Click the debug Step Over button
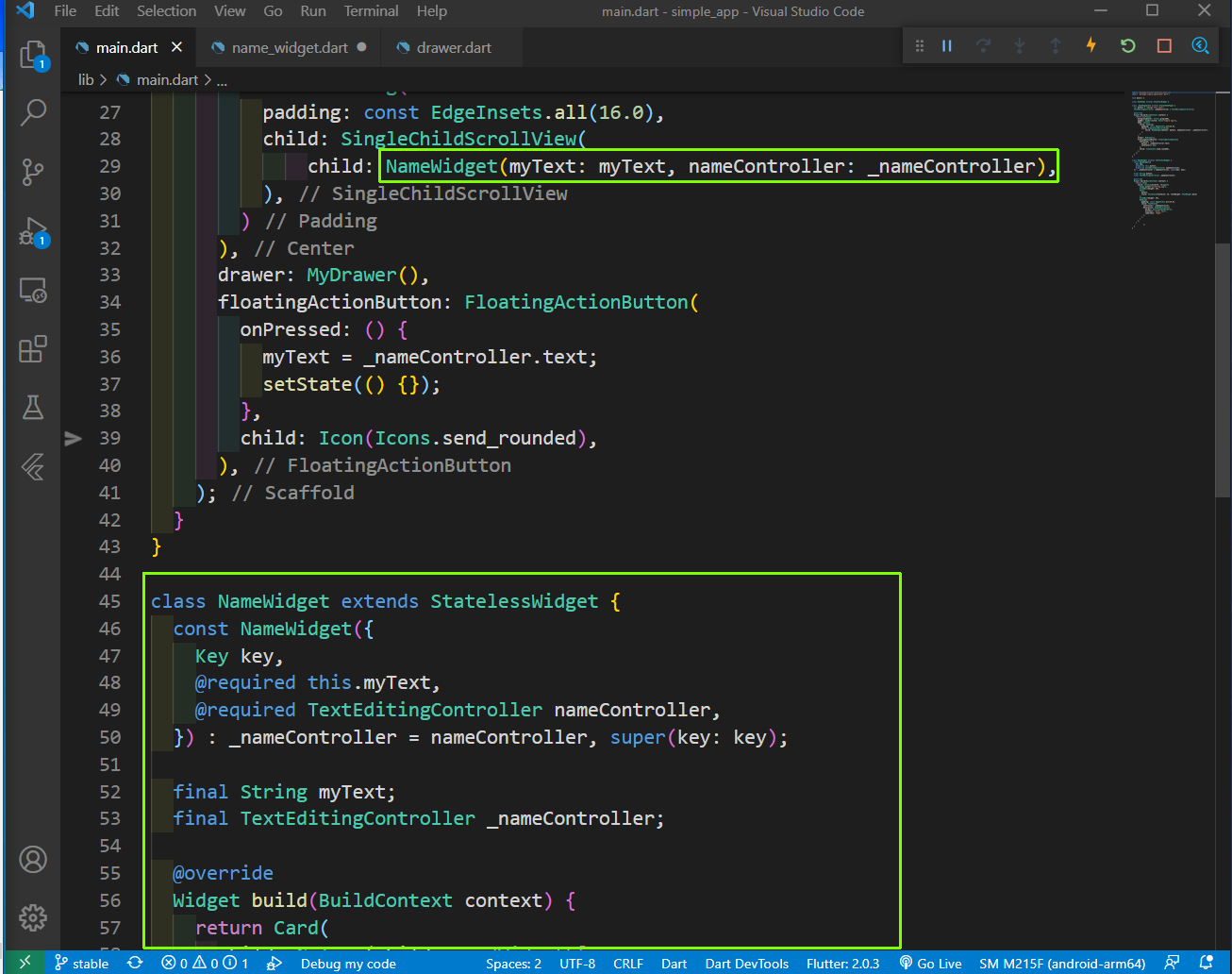Image resolution: width=1232 pixels, height=974 pixels. (984, 45)
